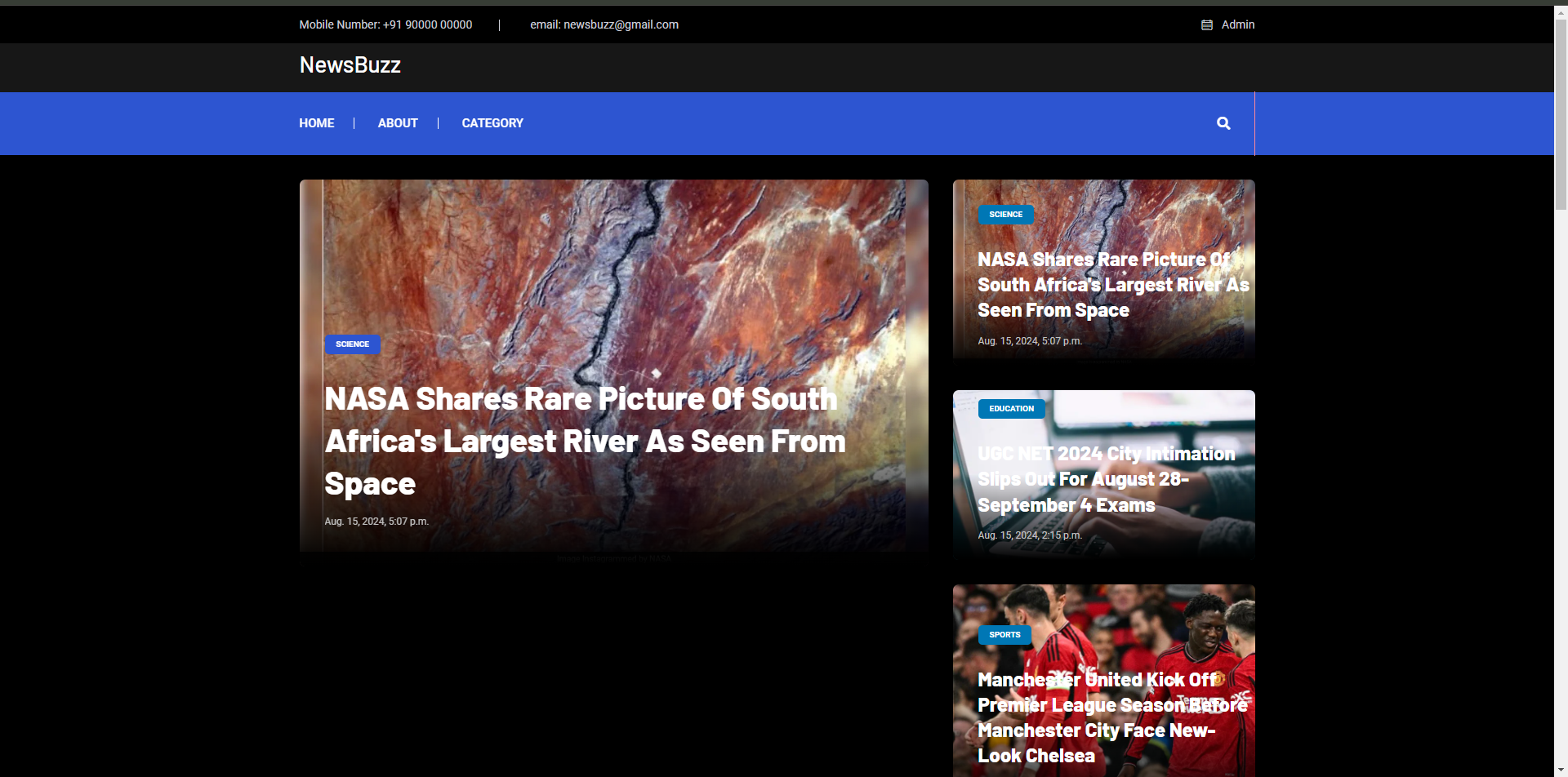The width and height of the screenshot is (1568, 777).
Task: Open the sidebar NASA river article title
Action: point(1112,285)
